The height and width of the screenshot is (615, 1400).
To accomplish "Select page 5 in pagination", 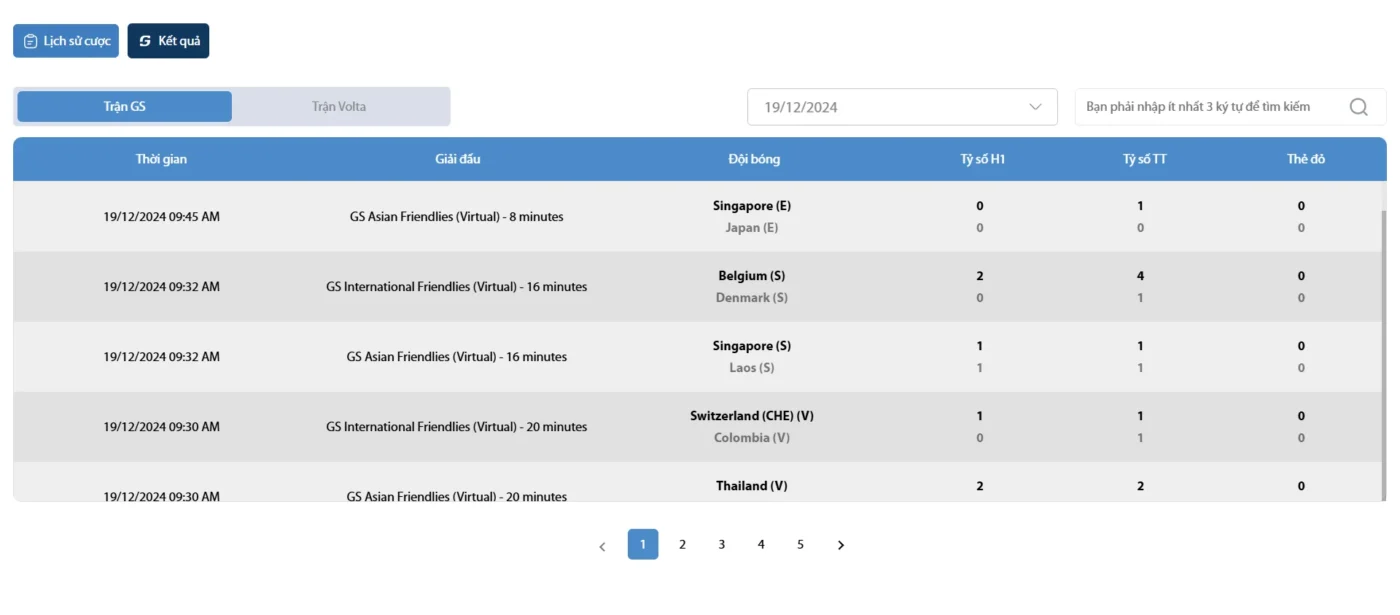I will pos(800,544).
